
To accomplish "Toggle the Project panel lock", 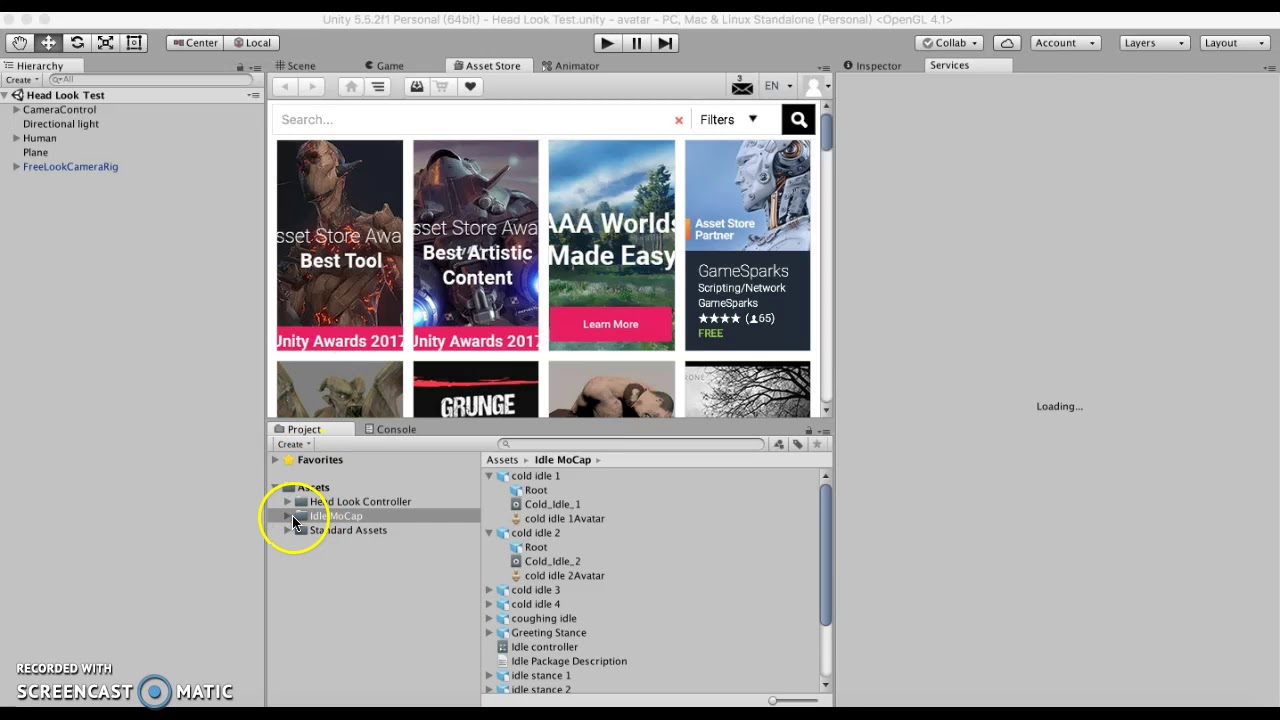I will click(808, 430).
